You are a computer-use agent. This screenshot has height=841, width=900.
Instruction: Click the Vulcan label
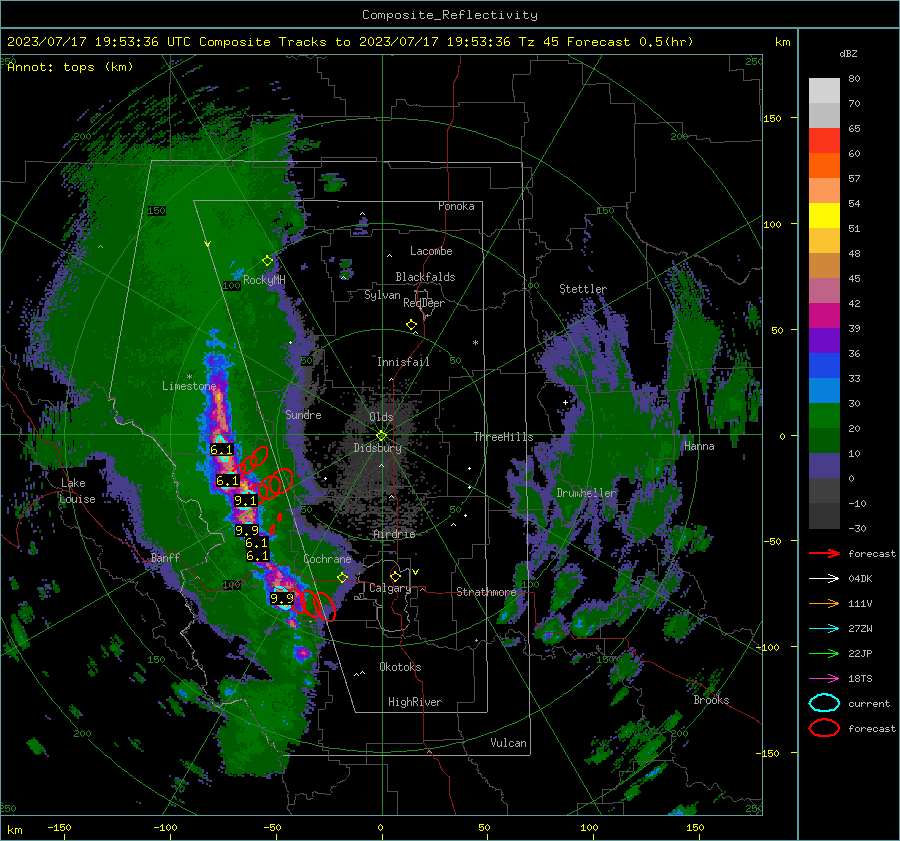(x=508, y=743)
